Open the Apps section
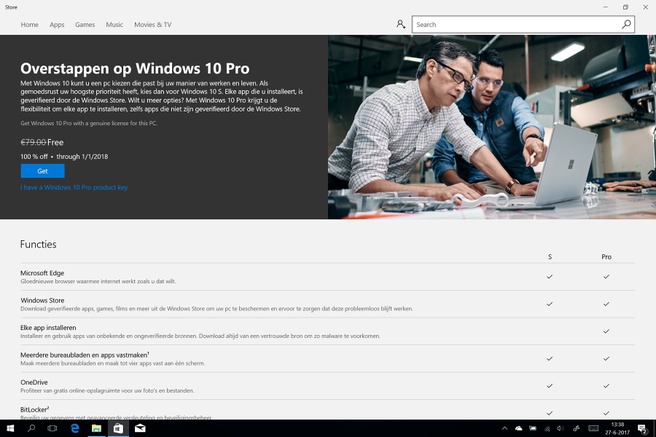Viewport: 656px width, 437px height. (57, 25)
